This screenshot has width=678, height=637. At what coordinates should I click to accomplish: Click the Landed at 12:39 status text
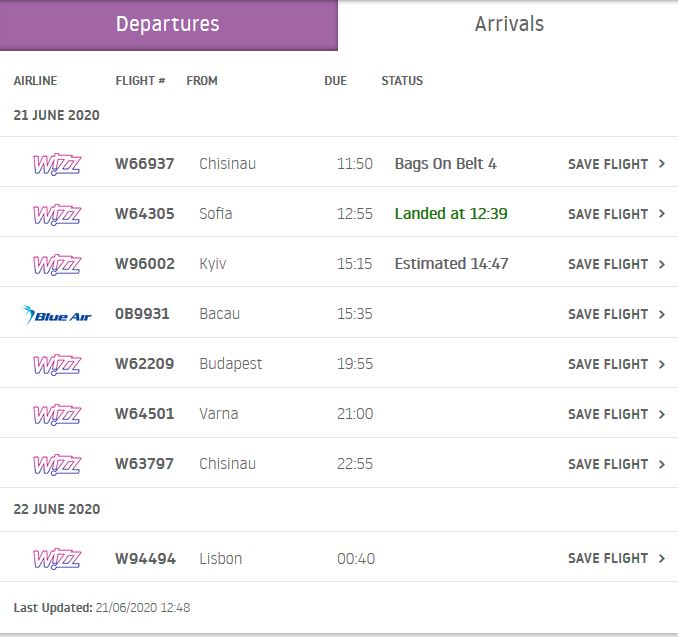[451, 214]
